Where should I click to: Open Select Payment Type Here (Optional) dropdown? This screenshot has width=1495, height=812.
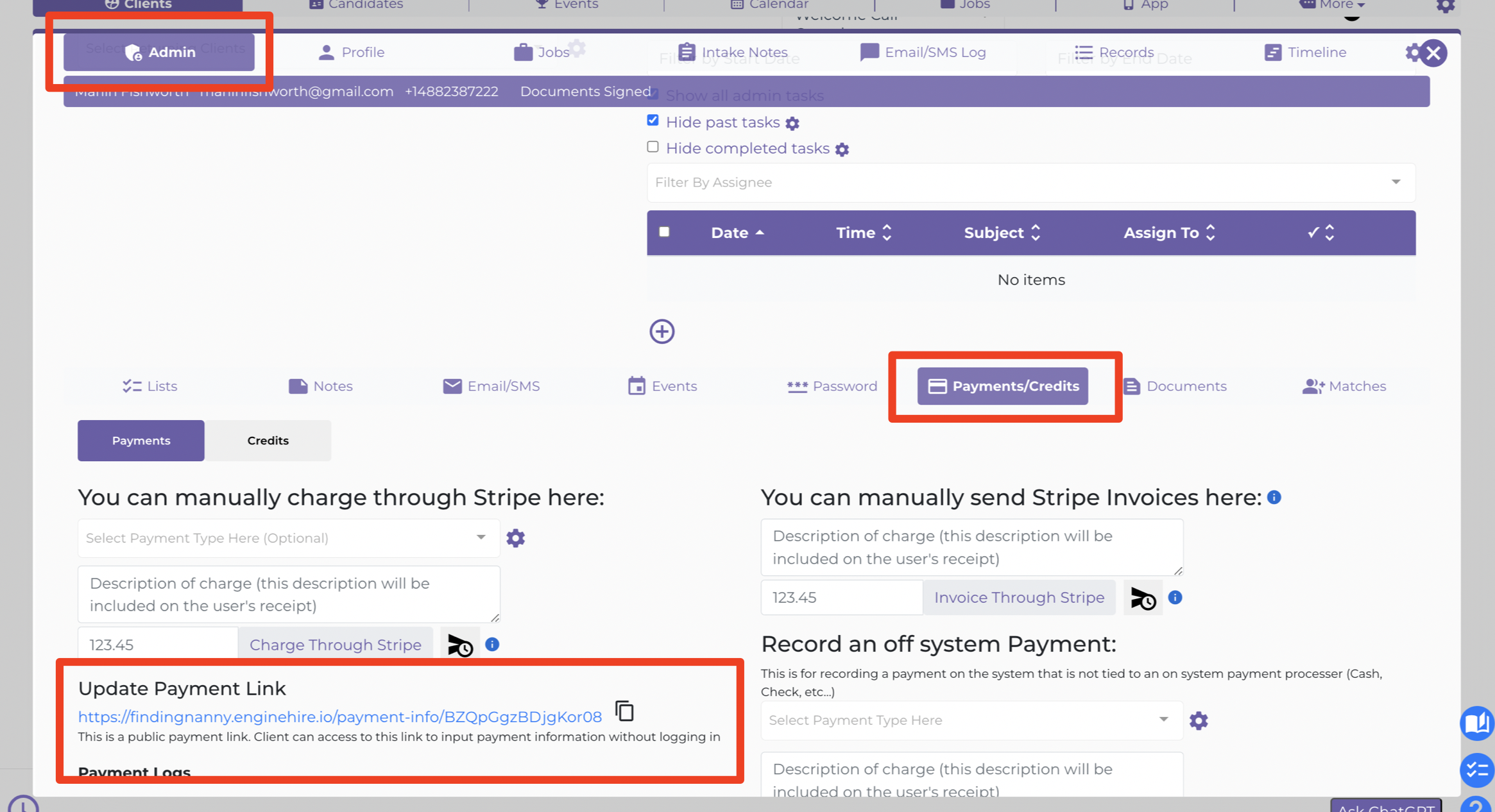coord(289,538)
